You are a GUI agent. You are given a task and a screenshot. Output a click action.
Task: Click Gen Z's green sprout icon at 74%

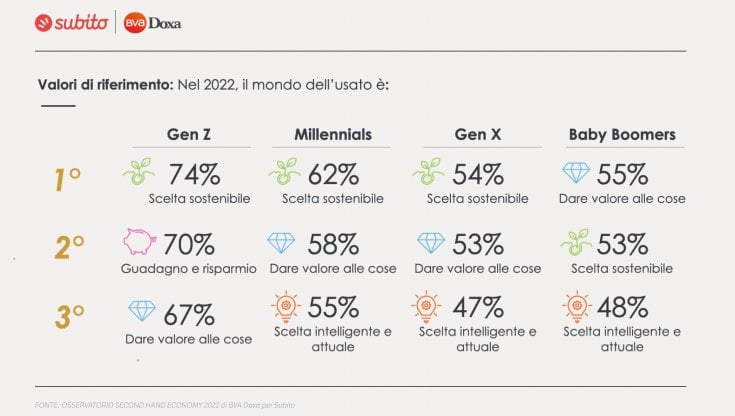pos(139,172)
